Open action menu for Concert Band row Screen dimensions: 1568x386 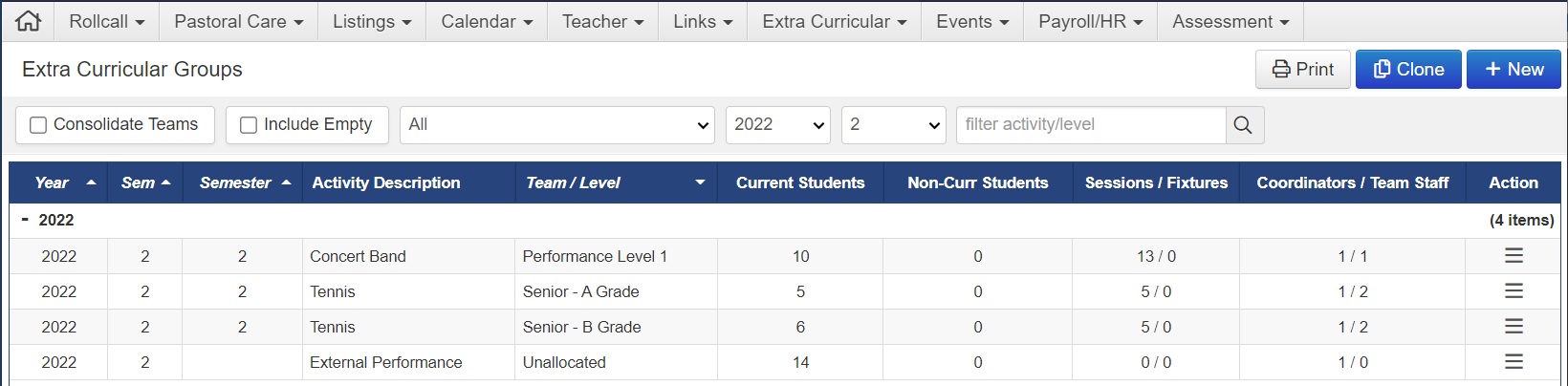point(1514,256)
